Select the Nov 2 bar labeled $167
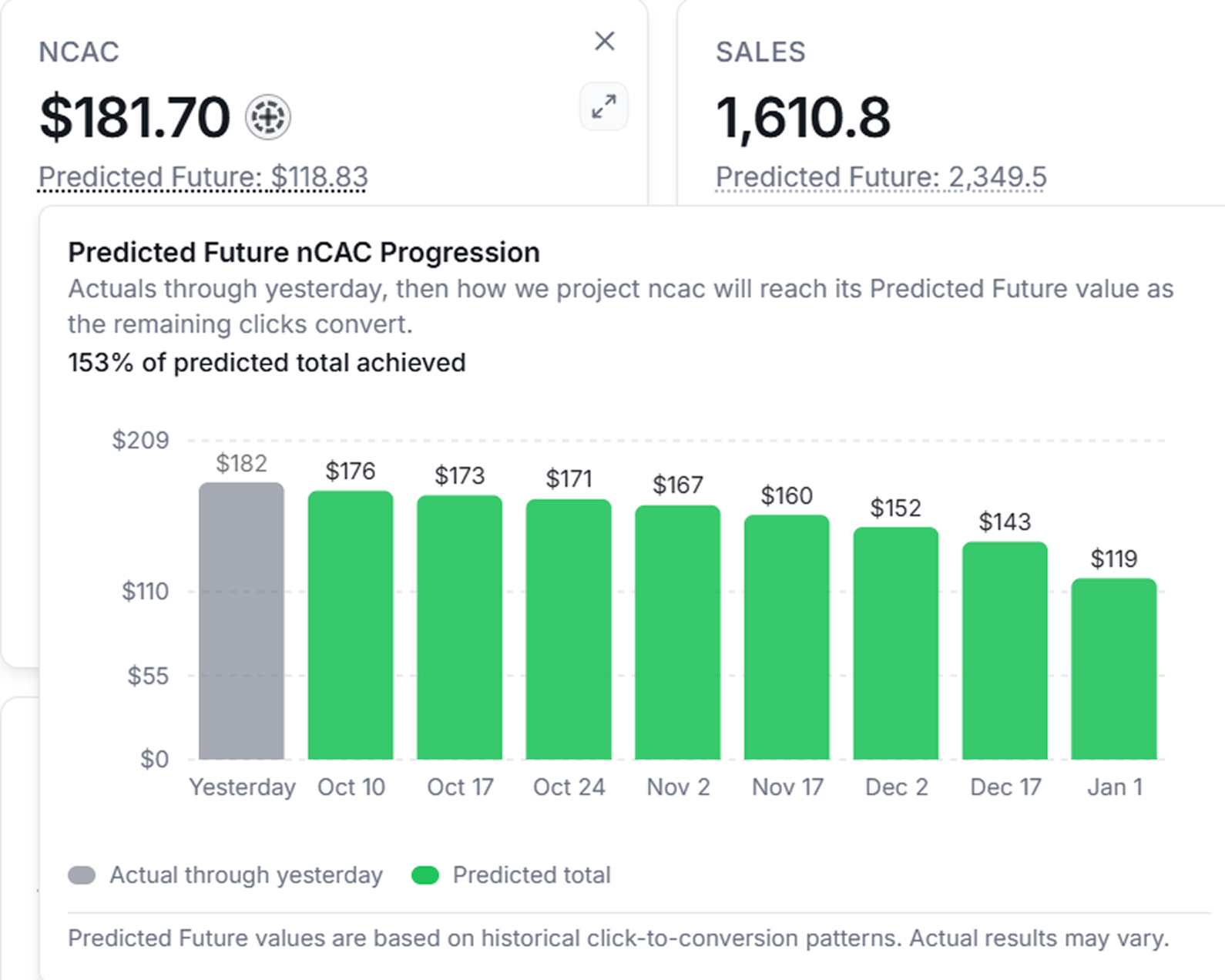The height and width of the screenshot is (980, 1225). click(x=678, y=633)
